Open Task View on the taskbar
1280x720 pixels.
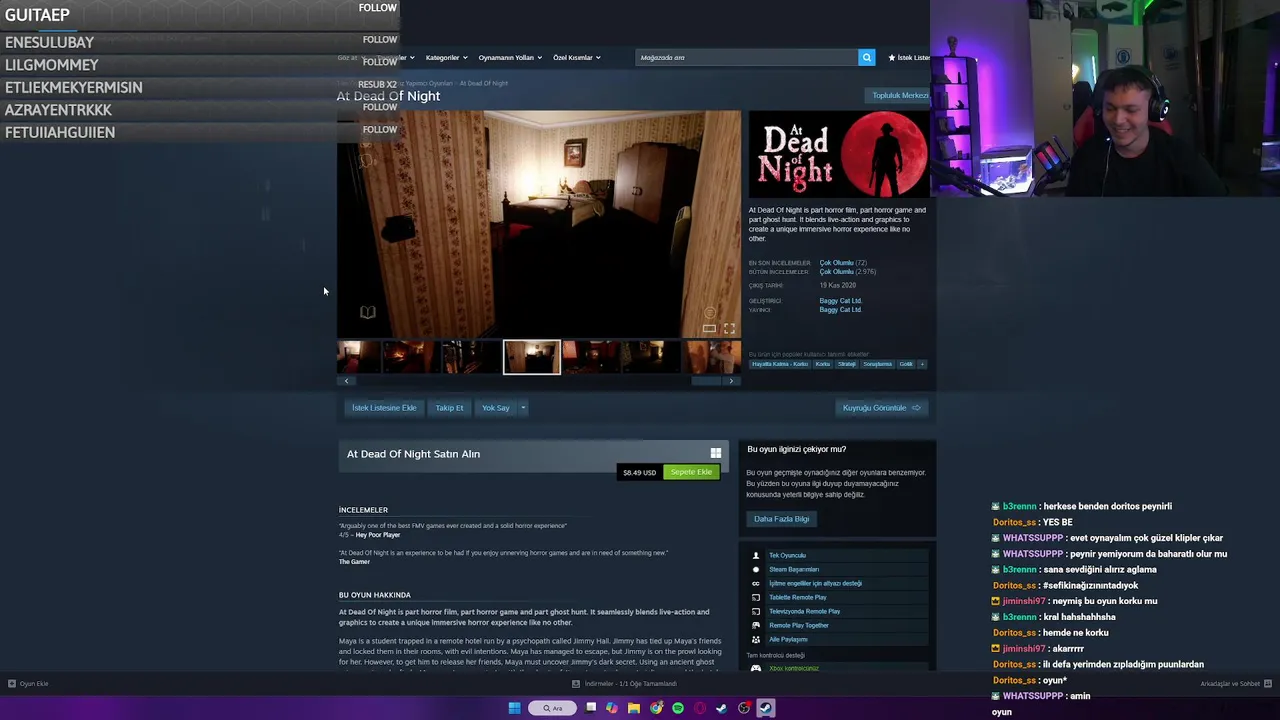coord(591,708)
